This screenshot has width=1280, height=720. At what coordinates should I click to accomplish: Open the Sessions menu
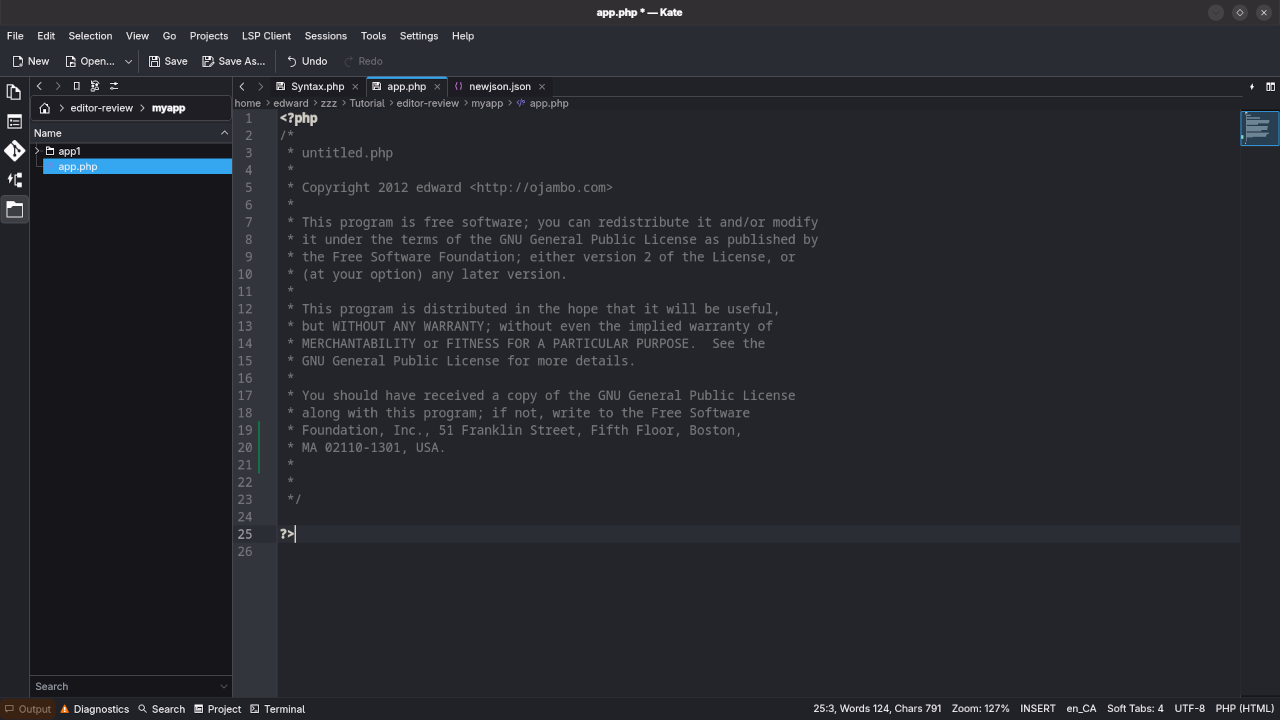point(325,36)
